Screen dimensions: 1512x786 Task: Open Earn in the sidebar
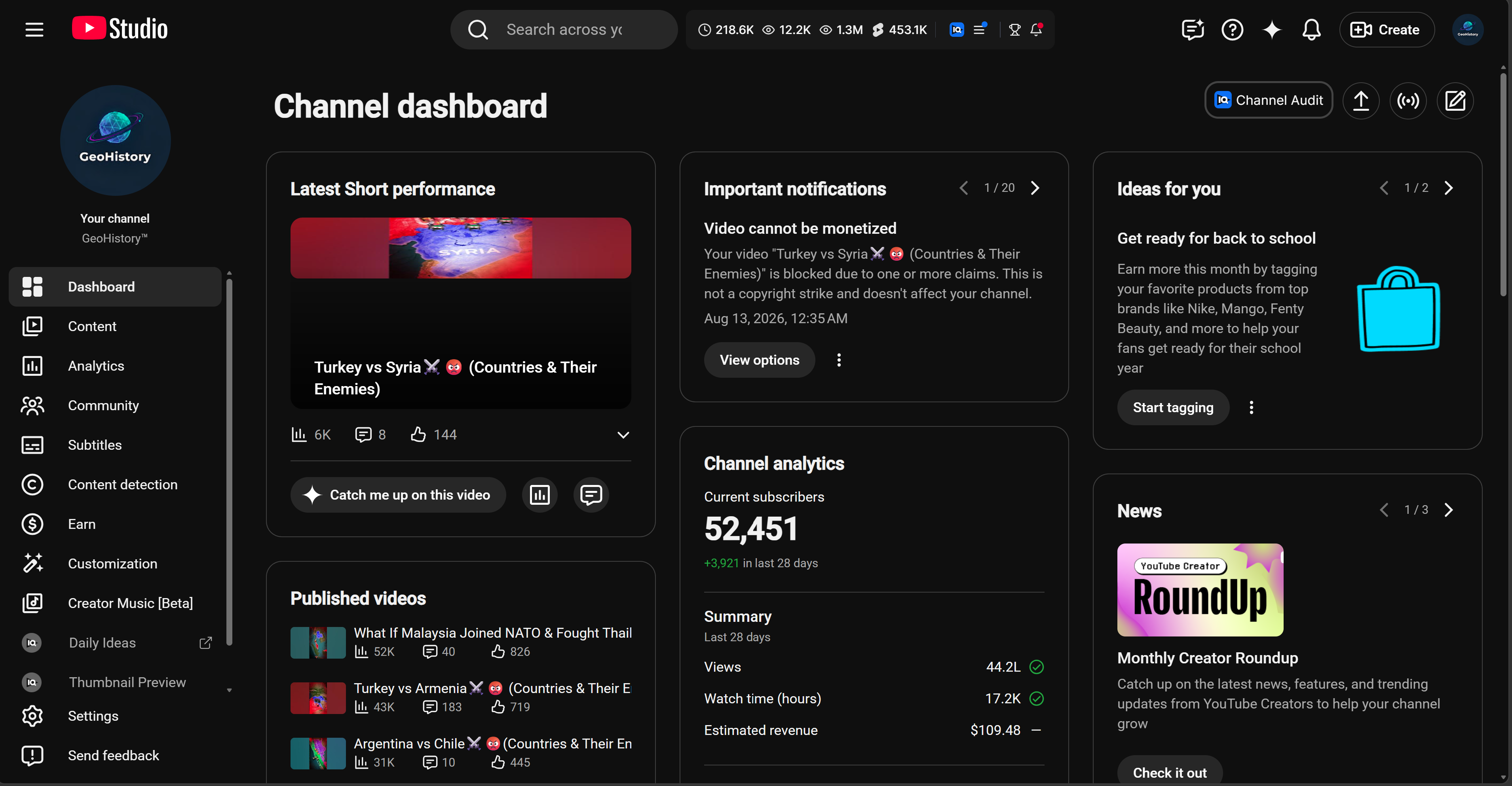(x=115, y=525)
